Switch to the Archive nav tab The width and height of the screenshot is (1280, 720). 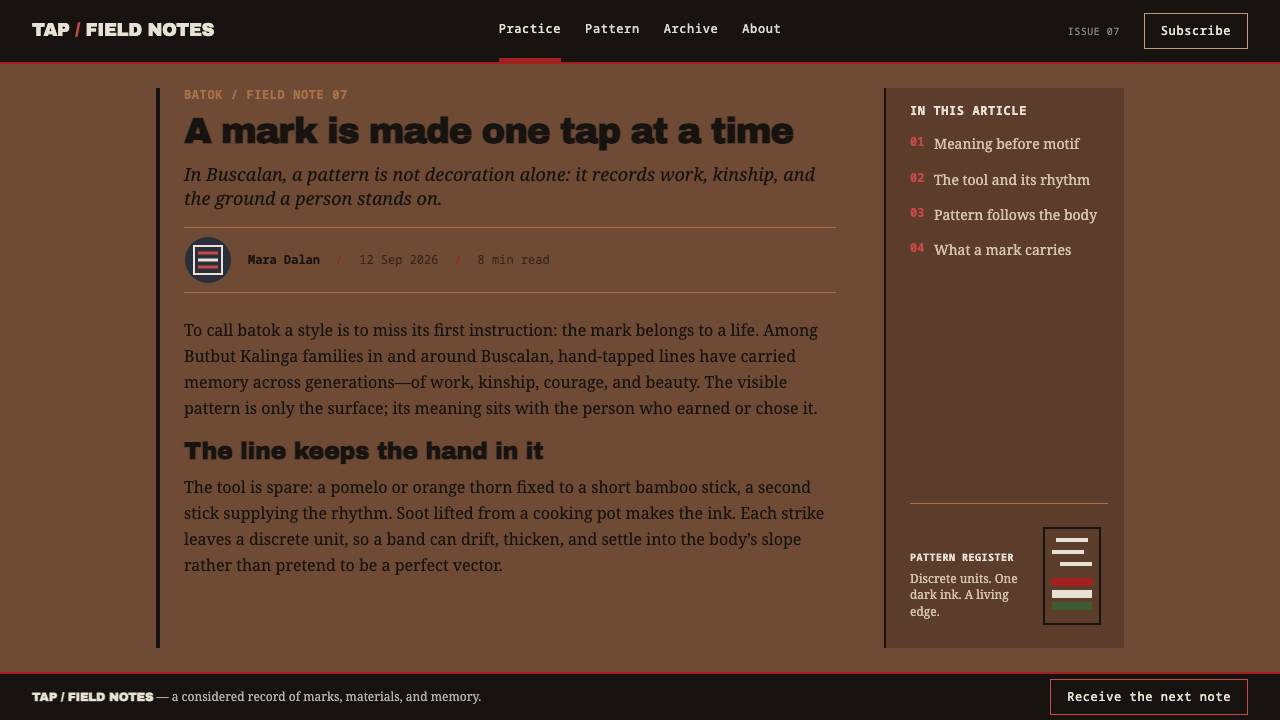[691, 29]
